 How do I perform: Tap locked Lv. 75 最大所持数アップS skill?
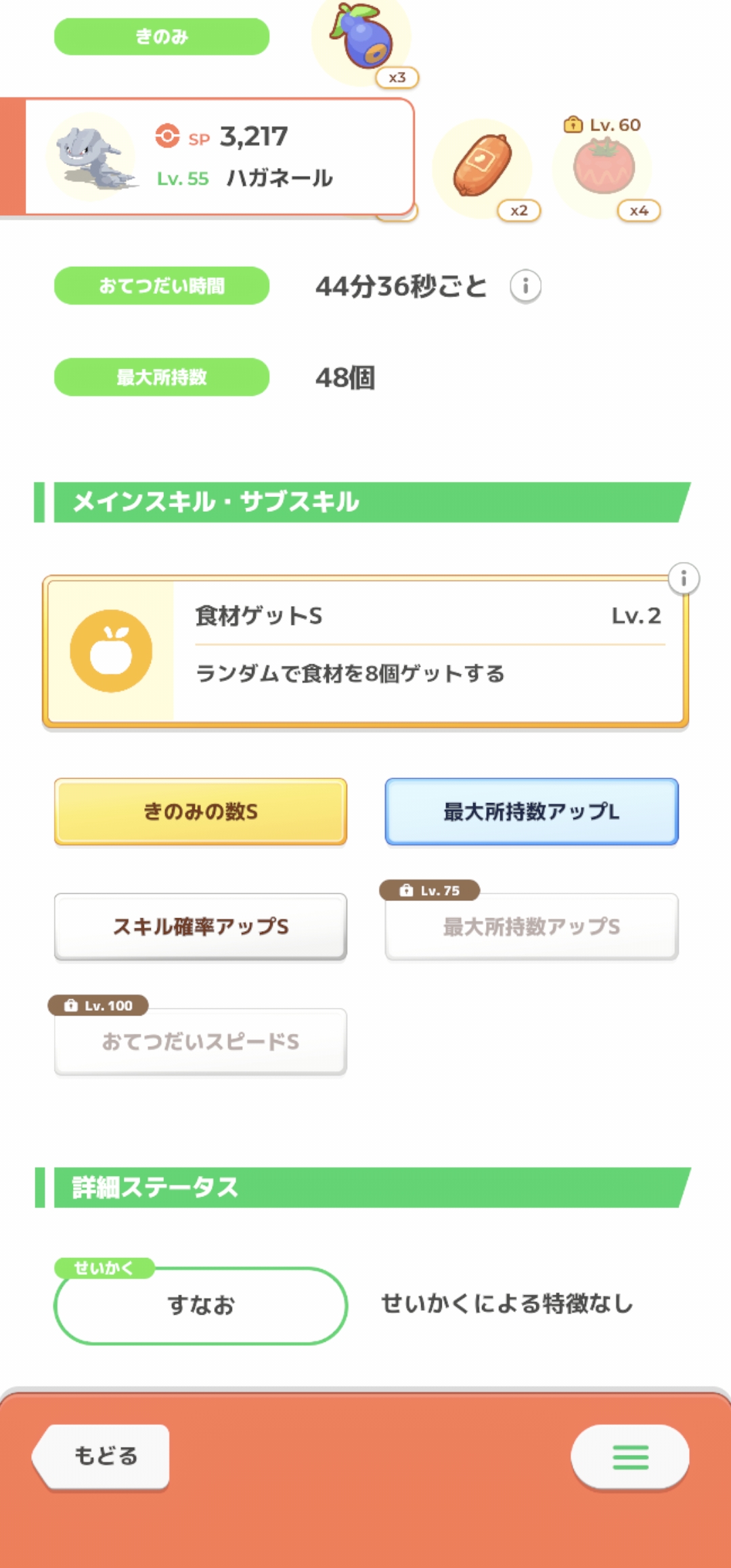[531, 926]
